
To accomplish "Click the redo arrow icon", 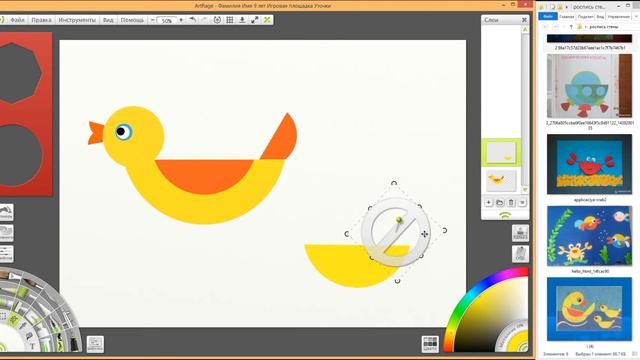I will tap(204, 20).
